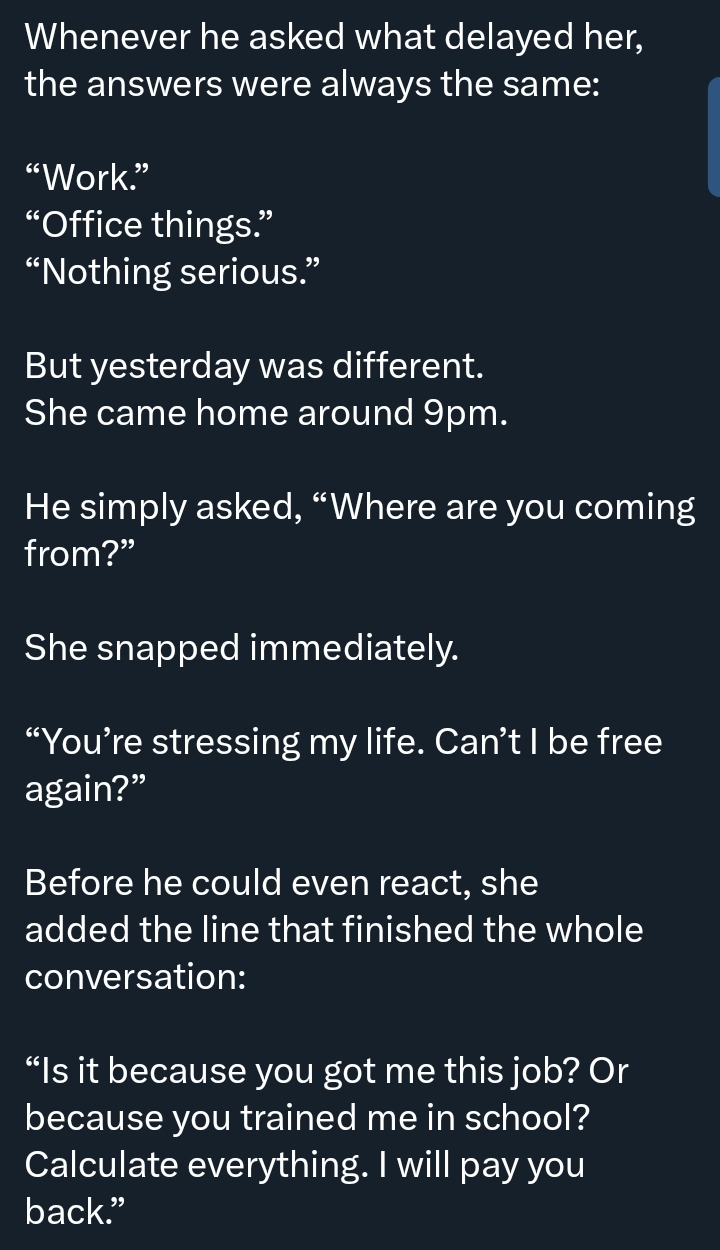Click the quote "Nothing serious."
Screen dimensions: 720x1250
click(x=173, y=271)
